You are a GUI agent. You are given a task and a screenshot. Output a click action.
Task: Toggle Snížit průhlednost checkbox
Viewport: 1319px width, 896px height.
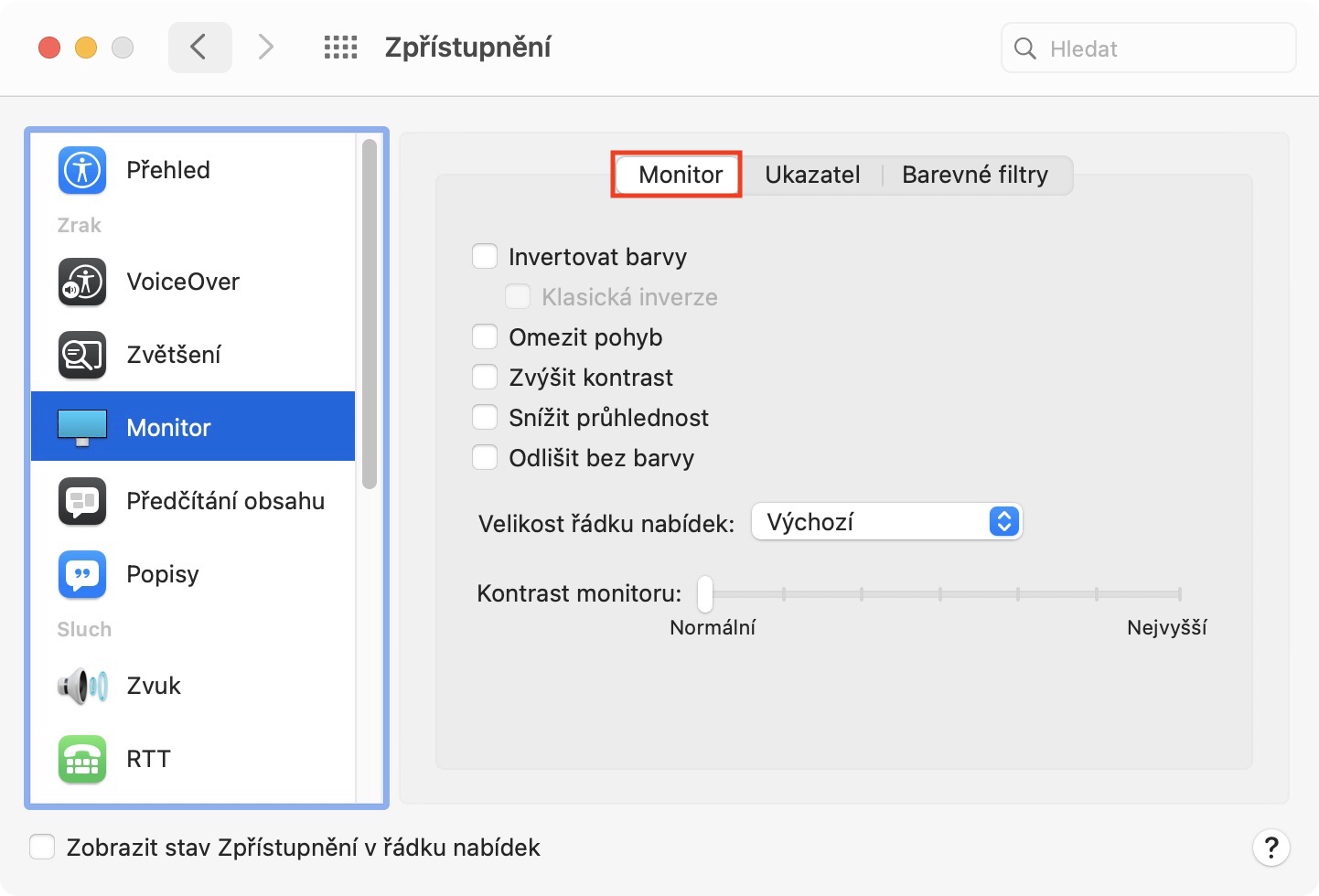[x=485, y=418]
